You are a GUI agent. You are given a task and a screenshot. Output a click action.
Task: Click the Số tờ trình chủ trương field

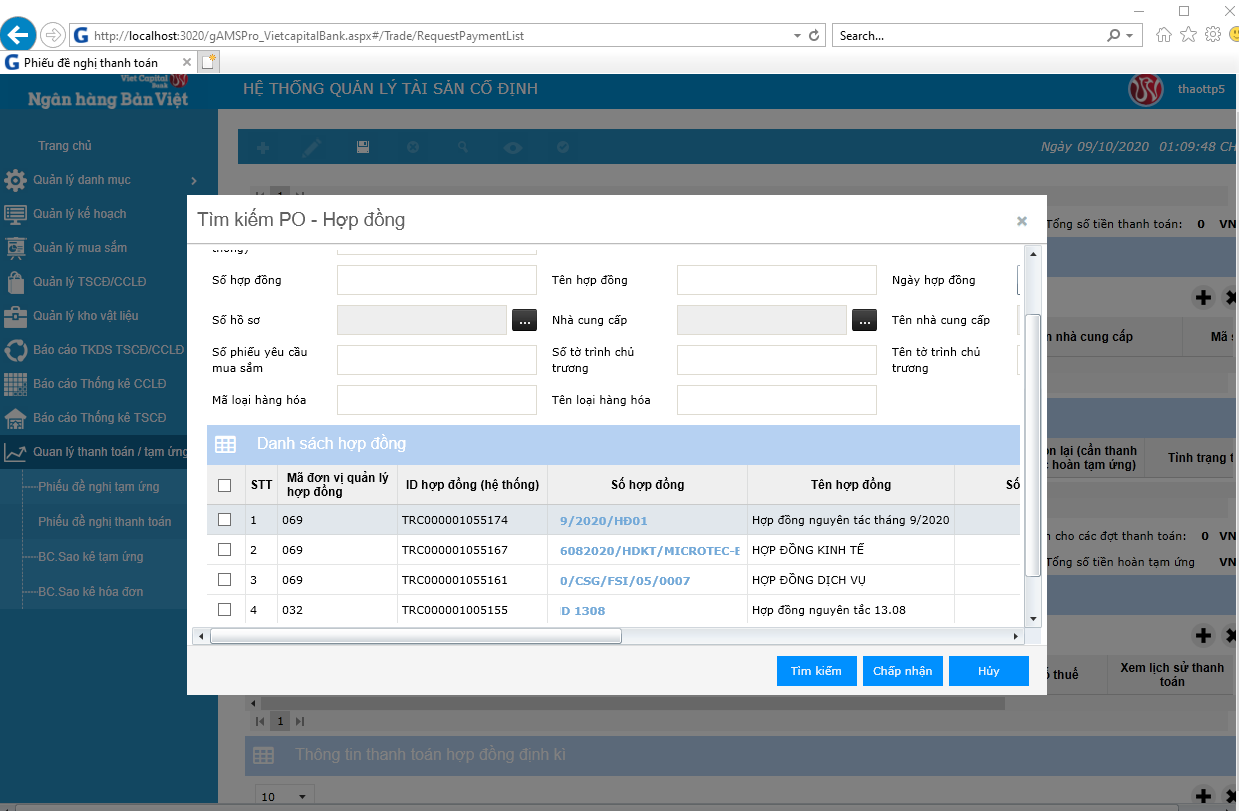[x=777, y=360]
